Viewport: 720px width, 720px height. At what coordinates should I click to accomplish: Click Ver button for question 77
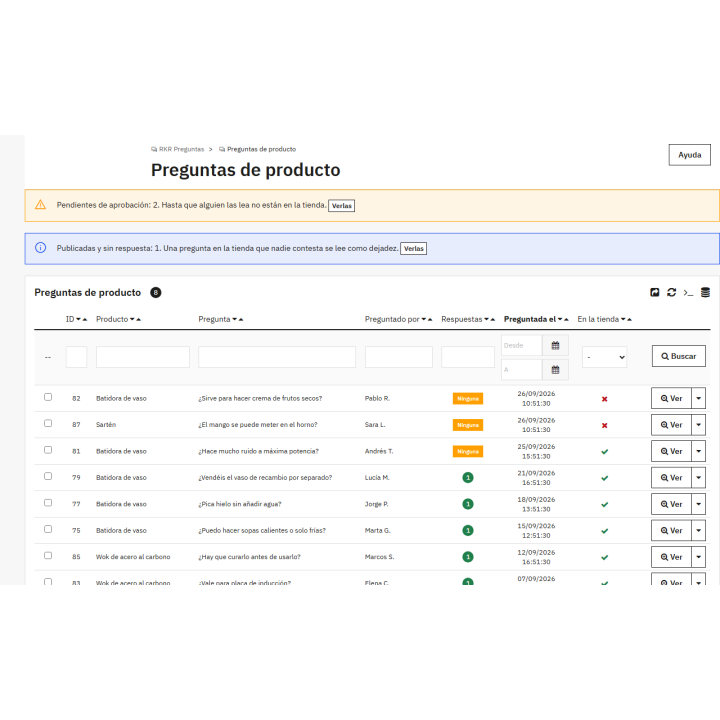click(671, 504)
